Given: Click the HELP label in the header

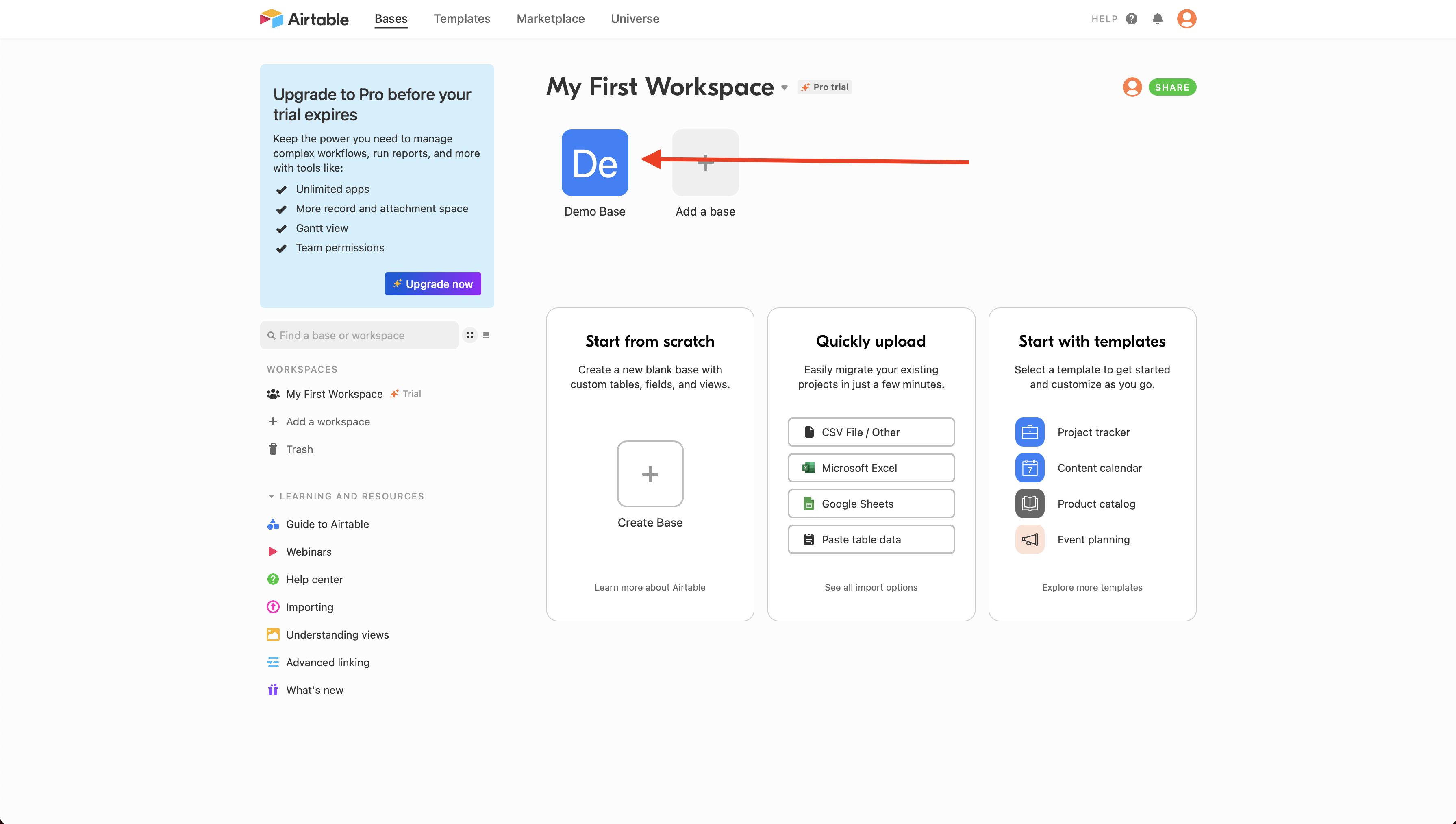Looking at the screenshot, I should tap(1104, 19).
